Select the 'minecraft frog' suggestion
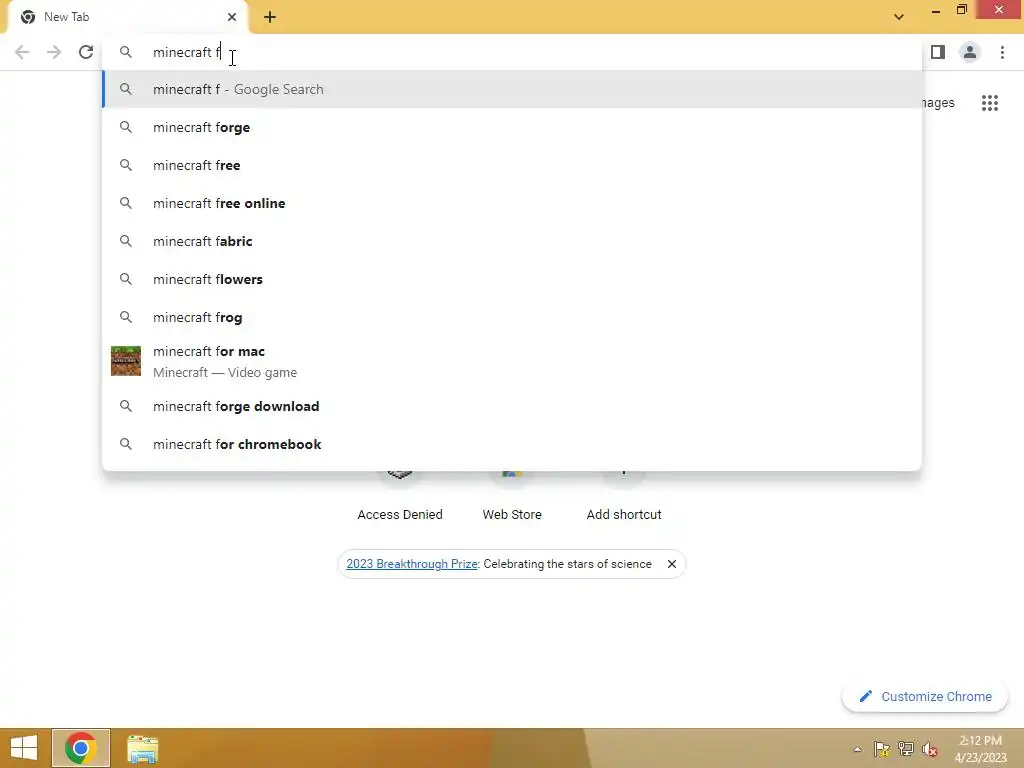 coord(512,317)
